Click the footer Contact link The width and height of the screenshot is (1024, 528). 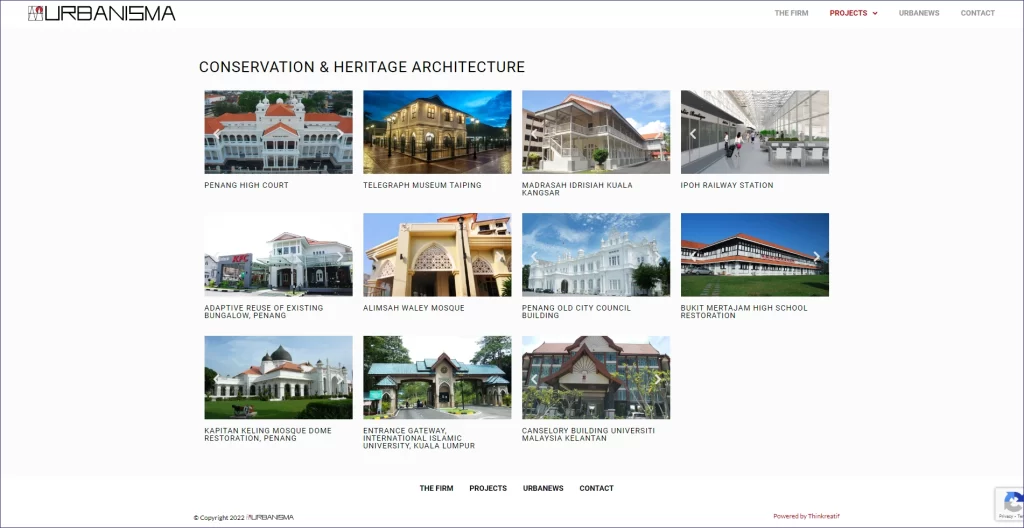(x=596, y=488)
